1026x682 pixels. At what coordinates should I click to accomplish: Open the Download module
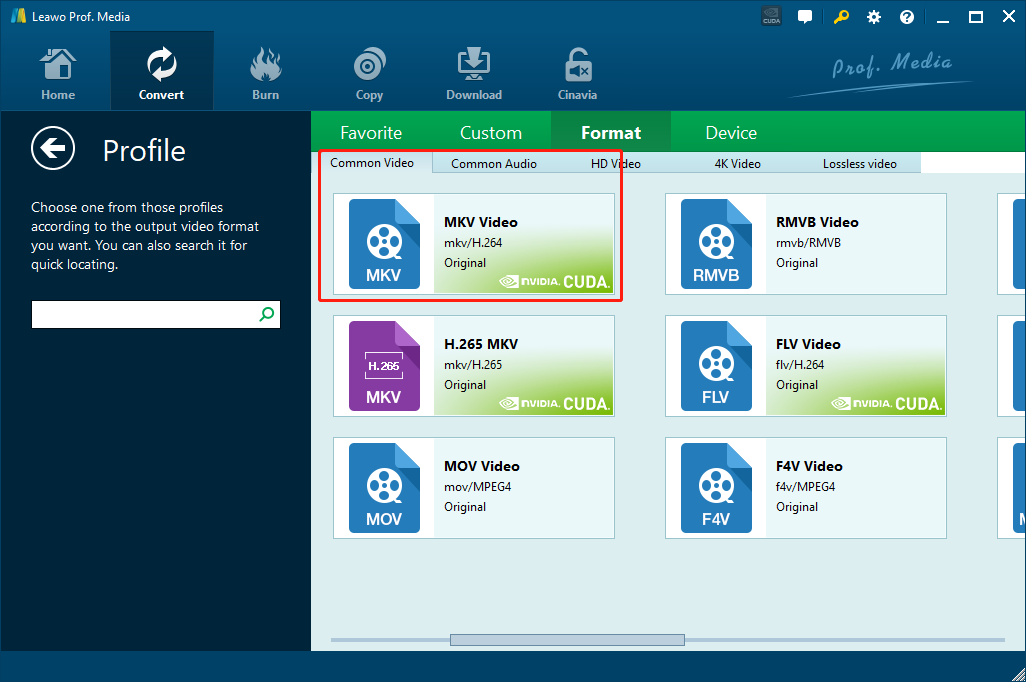pos(473,74)
